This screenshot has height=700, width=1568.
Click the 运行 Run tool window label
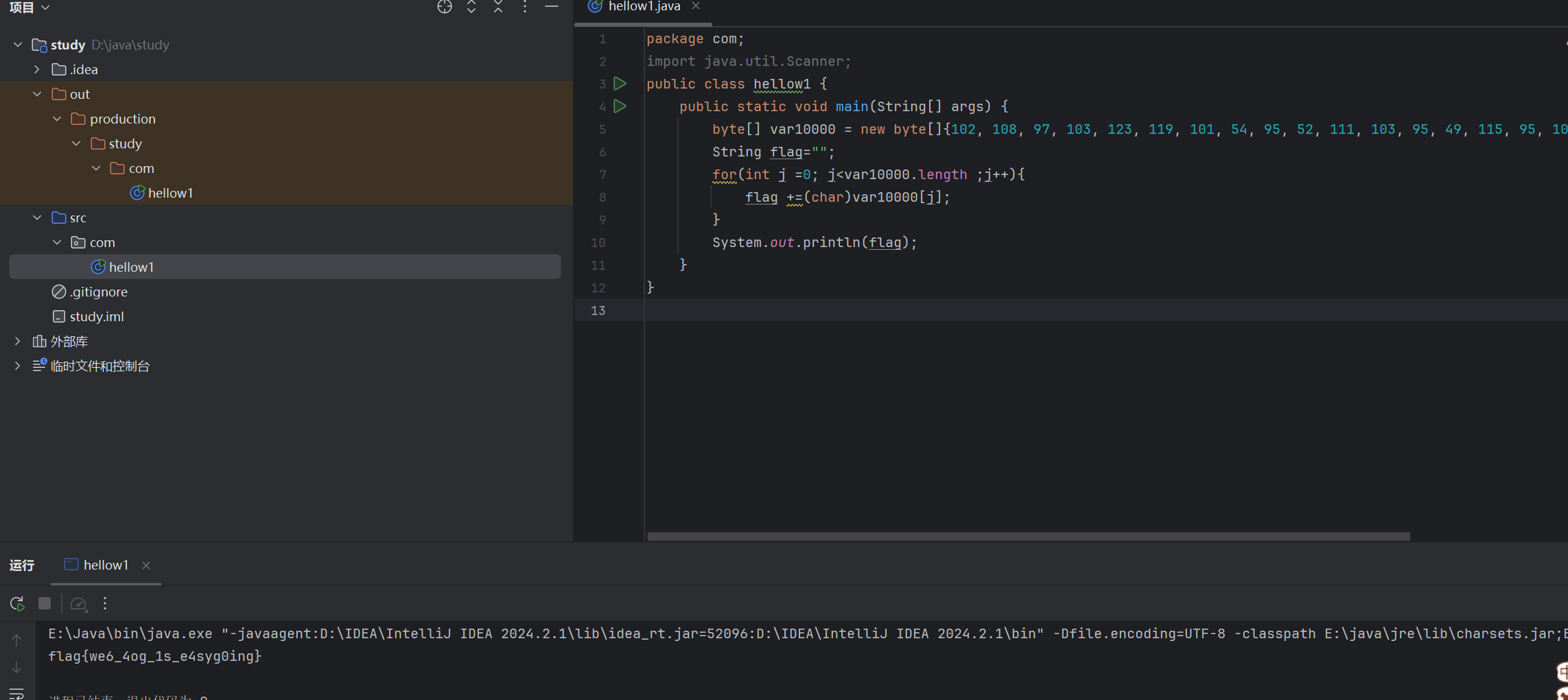click(22, 565)
